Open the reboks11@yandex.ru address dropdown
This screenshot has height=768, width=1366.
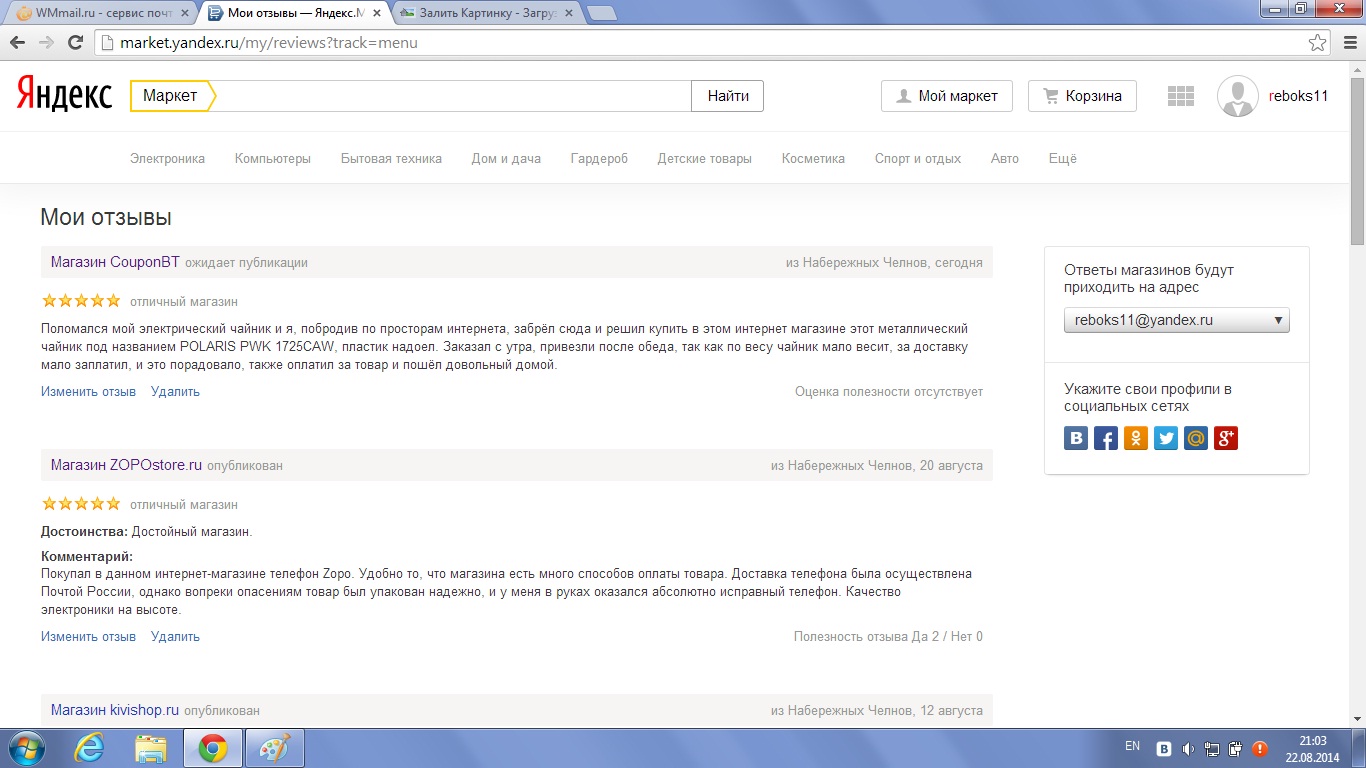1177,320
